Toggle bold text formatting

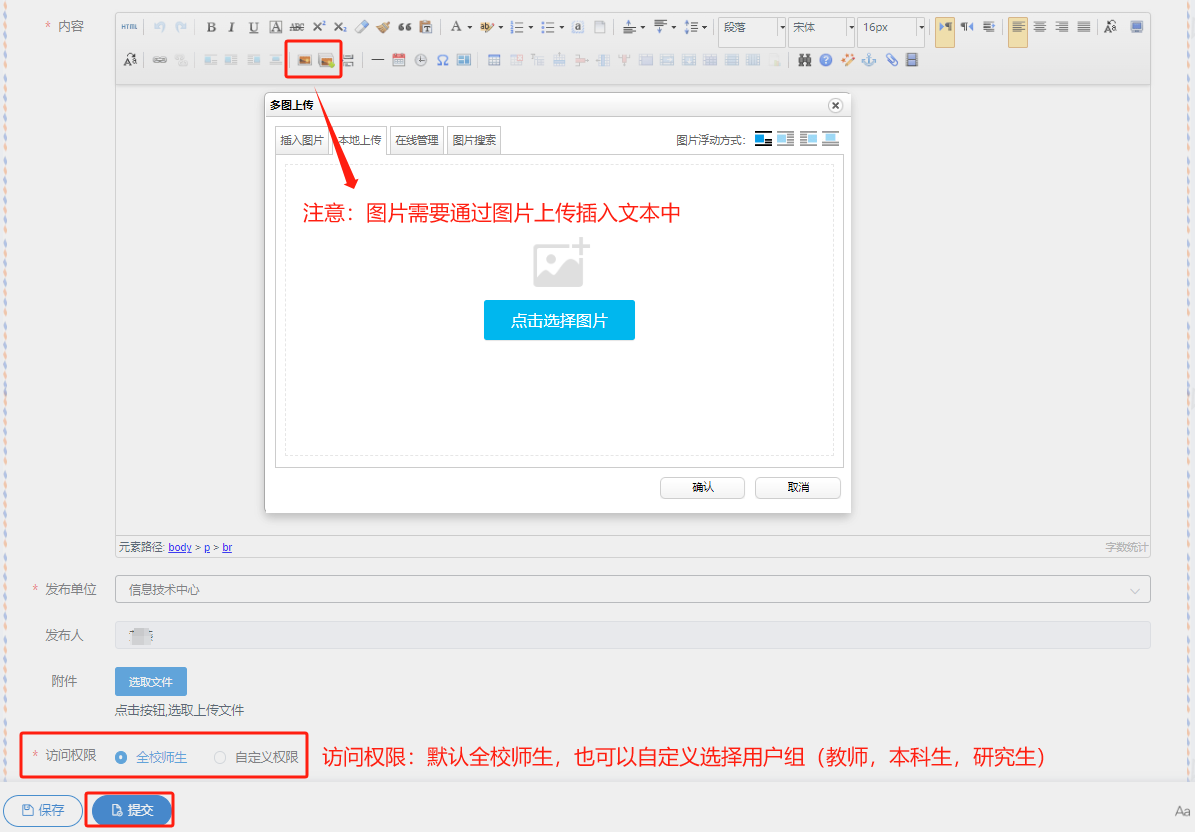click(211, 27)
